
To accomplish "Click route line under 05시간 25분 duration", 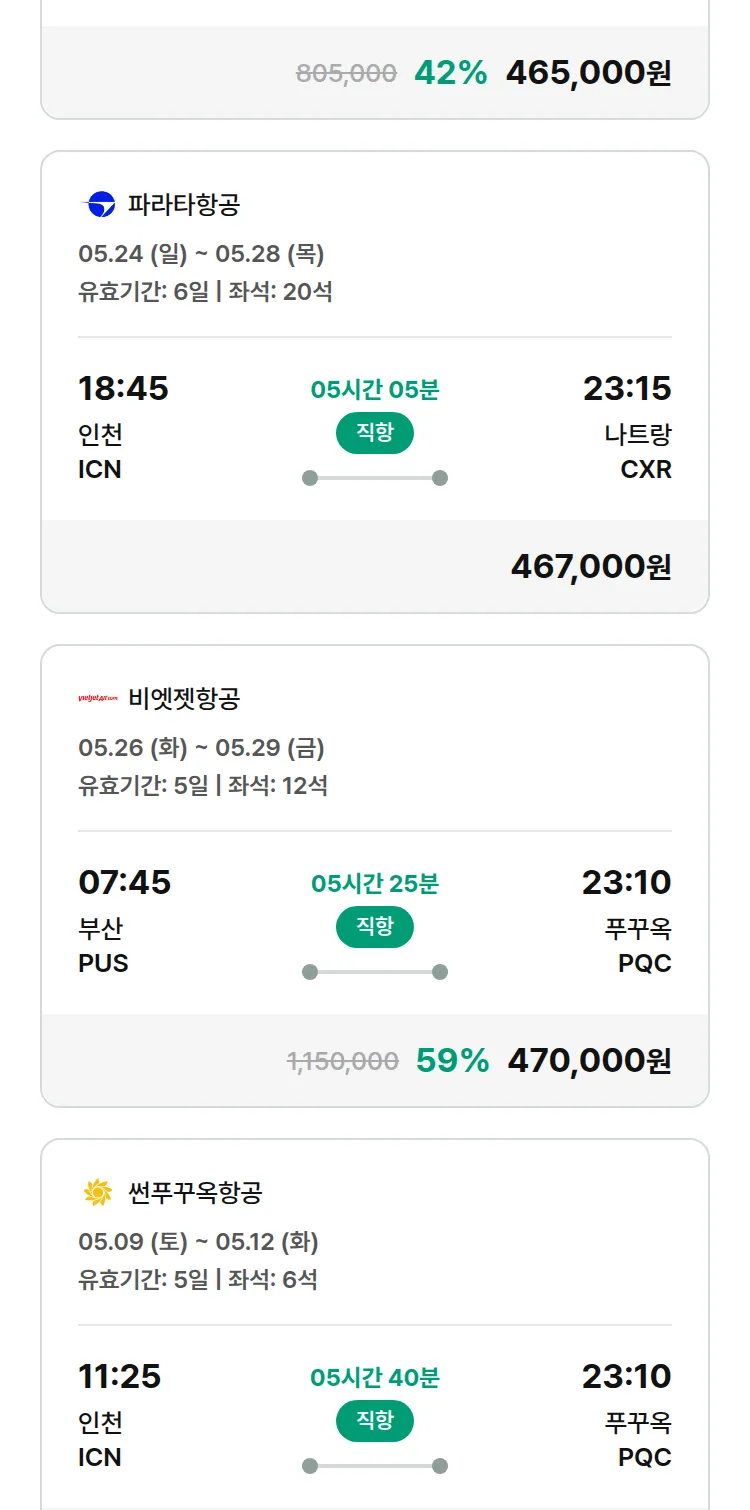I will point(375,972).
